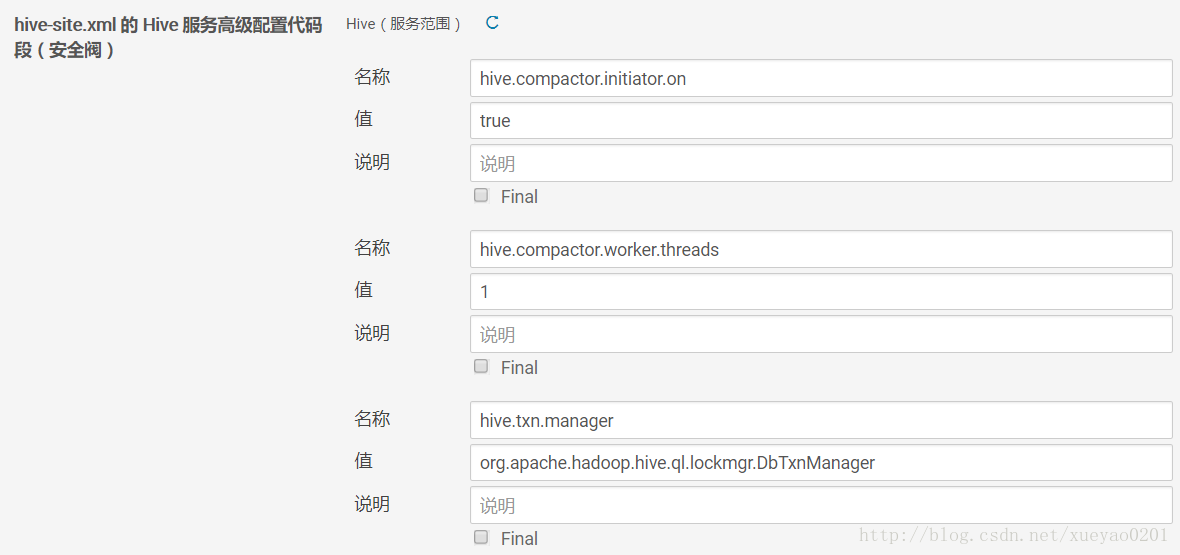Focus 说明 field for hive.compactor.worker.threads

(820, 334)
